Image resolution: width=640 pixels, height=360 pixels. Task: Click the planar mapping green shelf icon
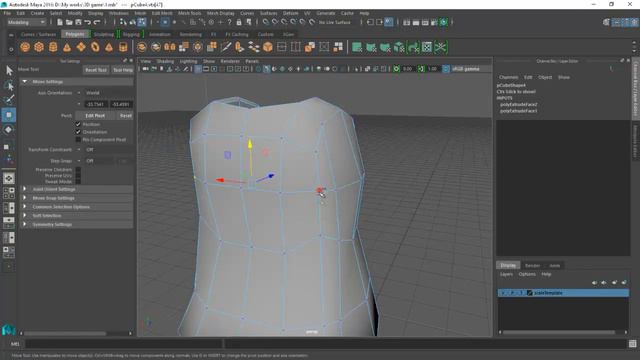[357, 47]
